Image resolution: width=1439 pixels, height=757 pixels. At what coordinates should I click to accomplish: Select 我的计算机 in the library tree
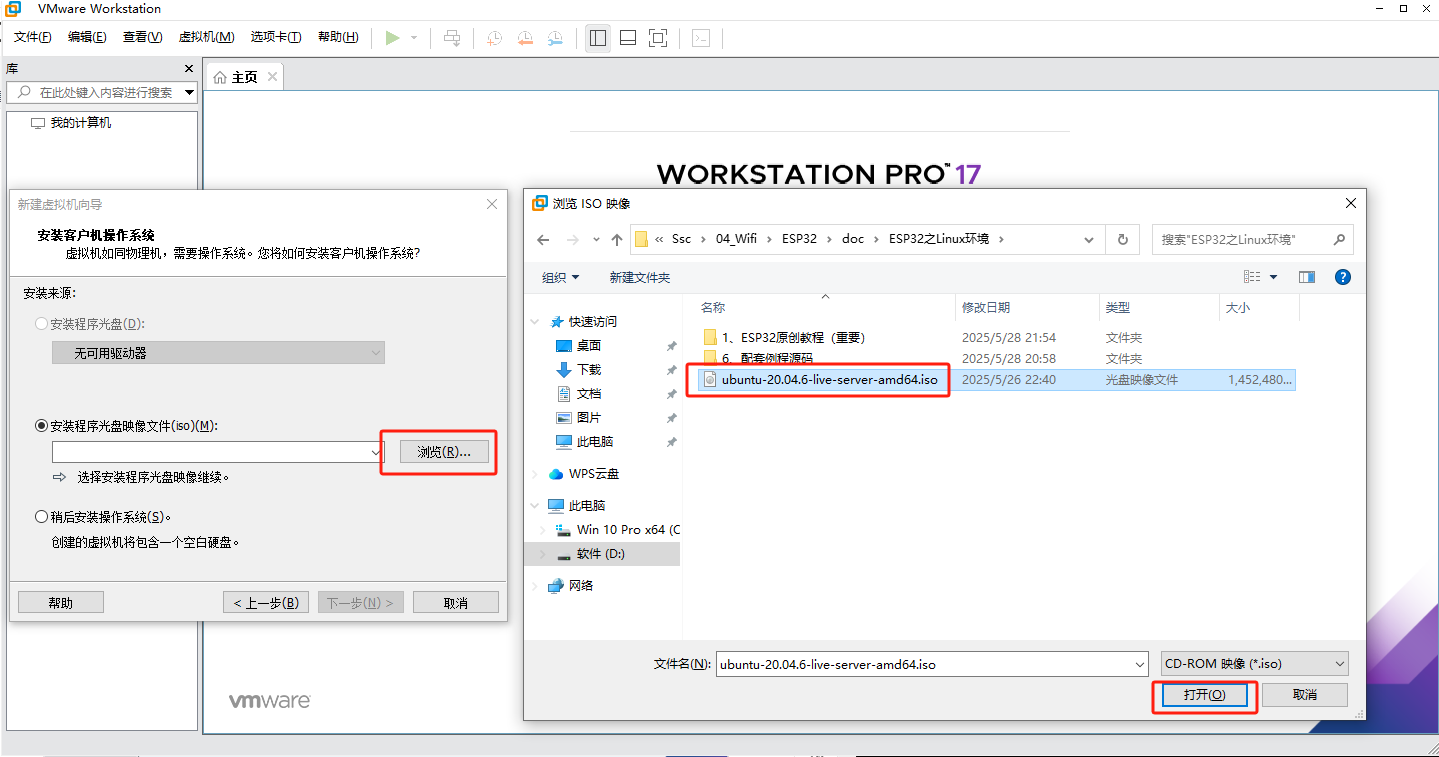(x=81, y=123)
